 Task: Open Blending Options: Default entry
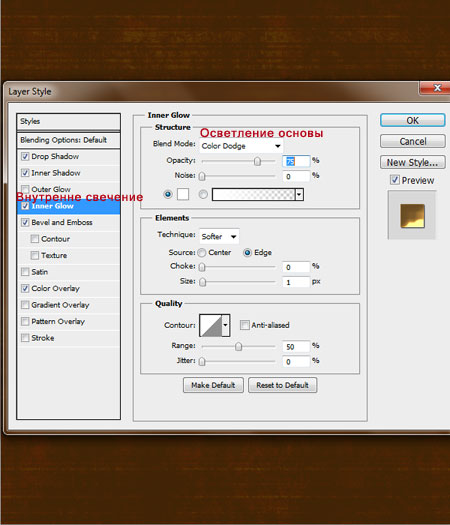(69, 140)
